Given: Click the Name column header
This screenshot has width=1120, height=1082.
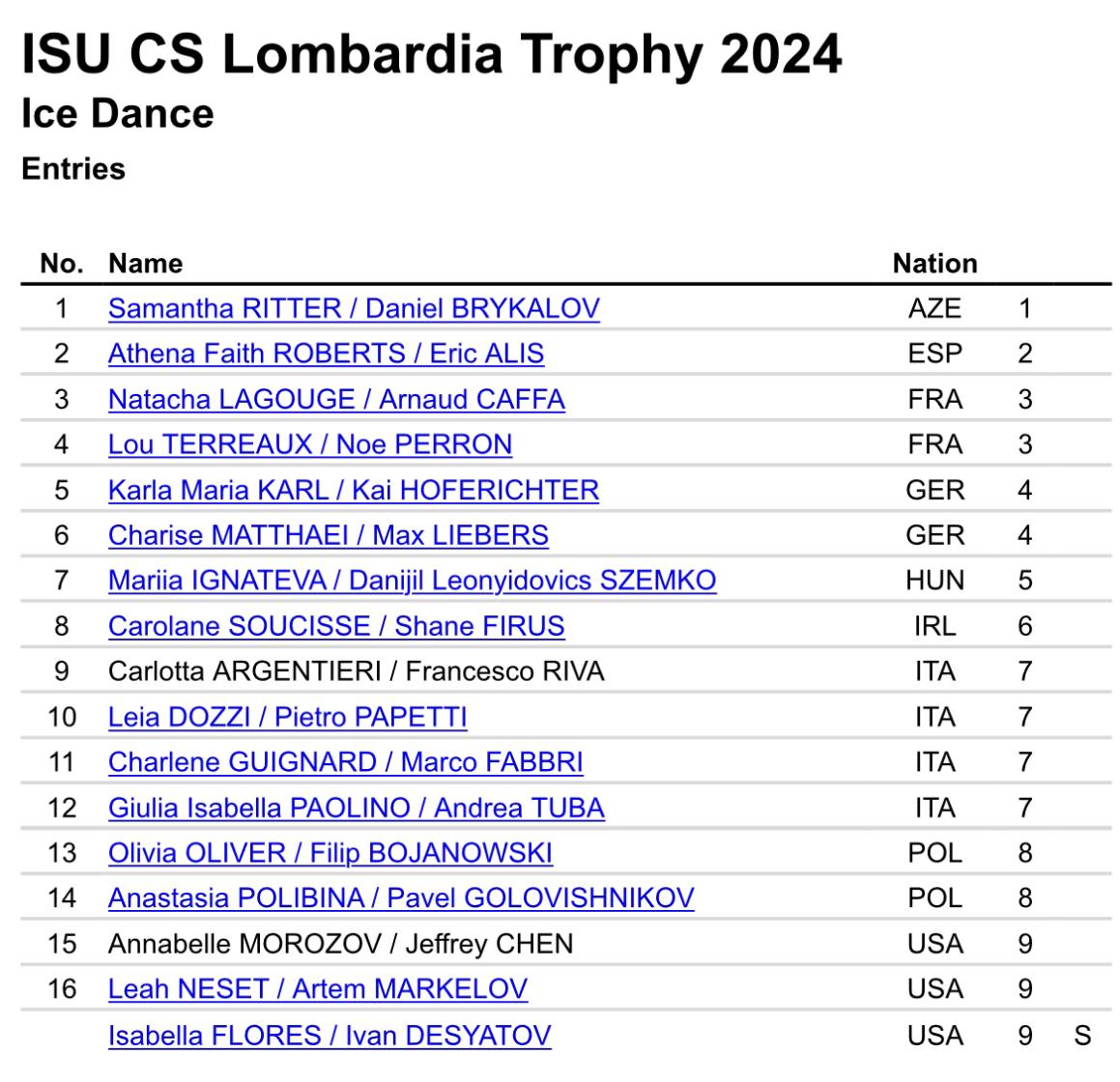Looking at the screenshot, I should [146, 264].
